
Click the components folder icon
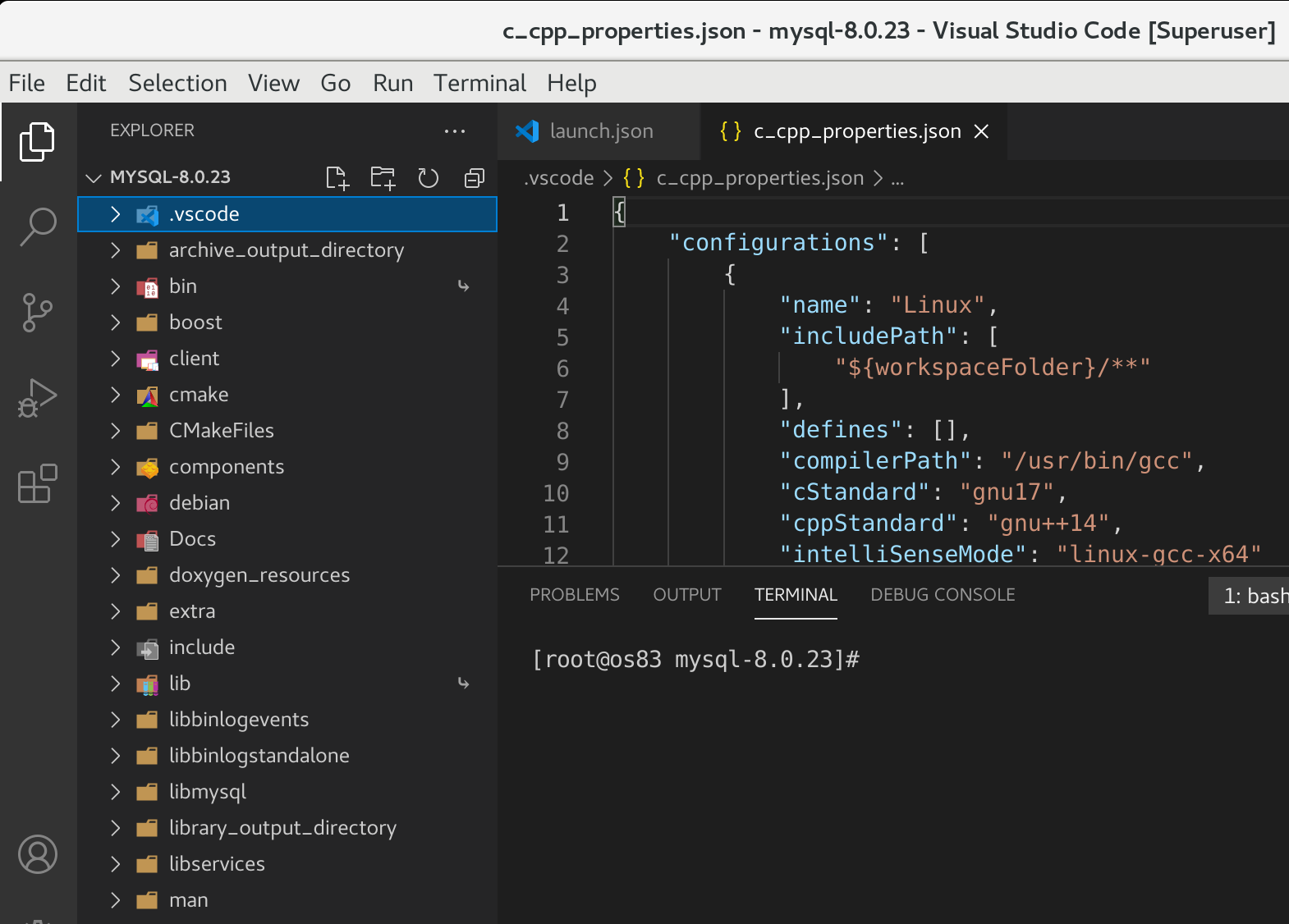[x=148, y=467]
